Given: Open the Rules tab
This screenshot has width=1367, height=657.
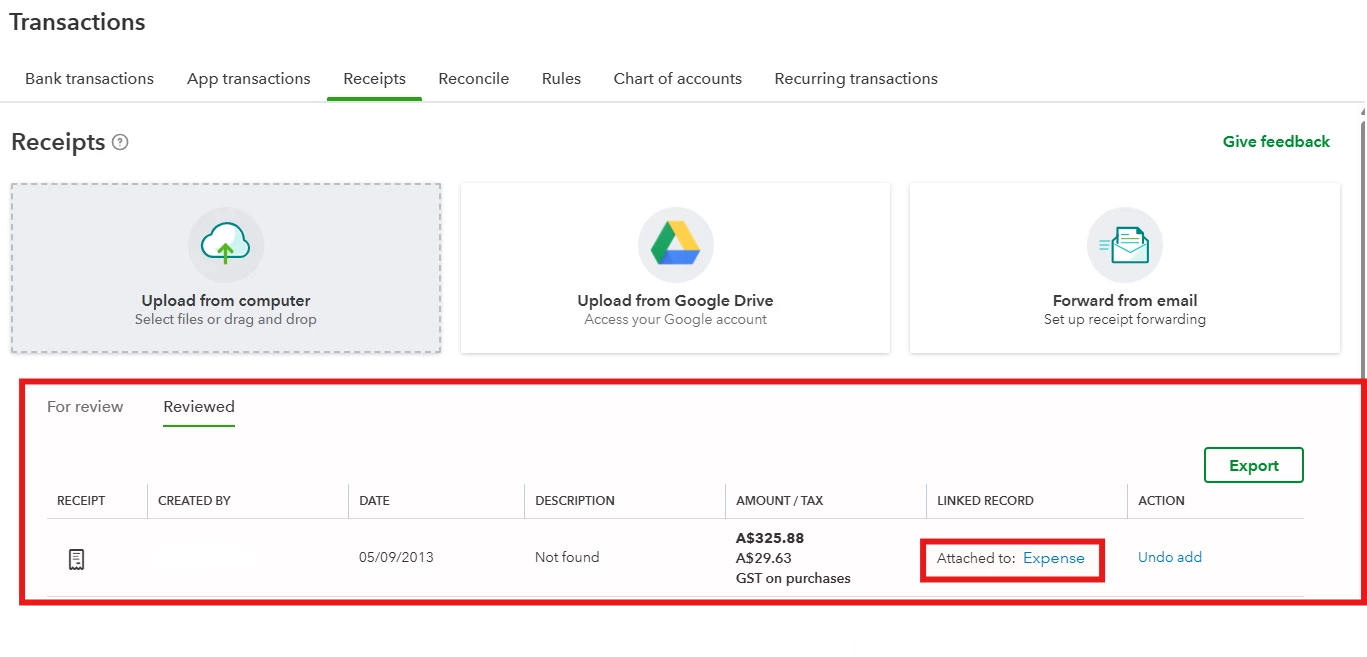Looking at the screenshot, I should [x=561, y=79].
